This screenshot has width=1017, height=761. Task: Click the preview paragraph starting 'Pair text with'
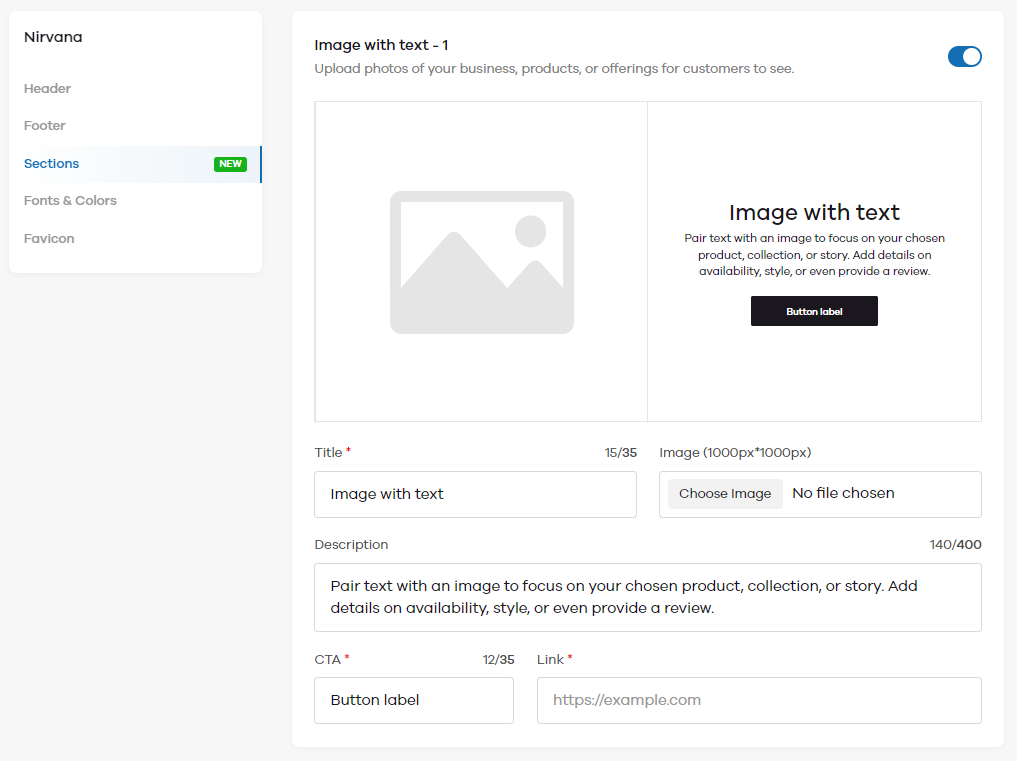[814, 254]
